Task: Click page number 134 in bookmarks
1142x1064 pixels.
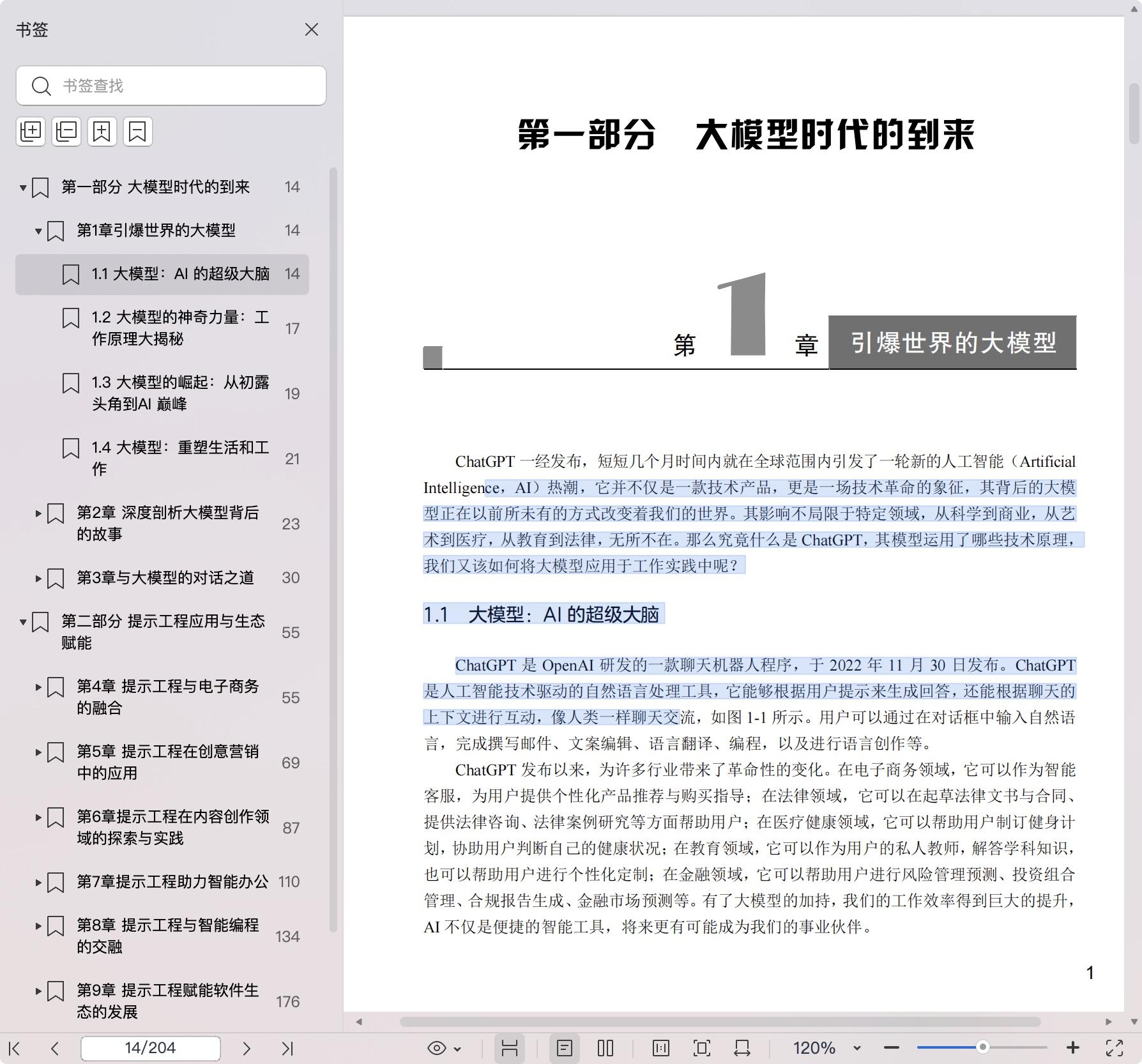Action: coord(287,936)
